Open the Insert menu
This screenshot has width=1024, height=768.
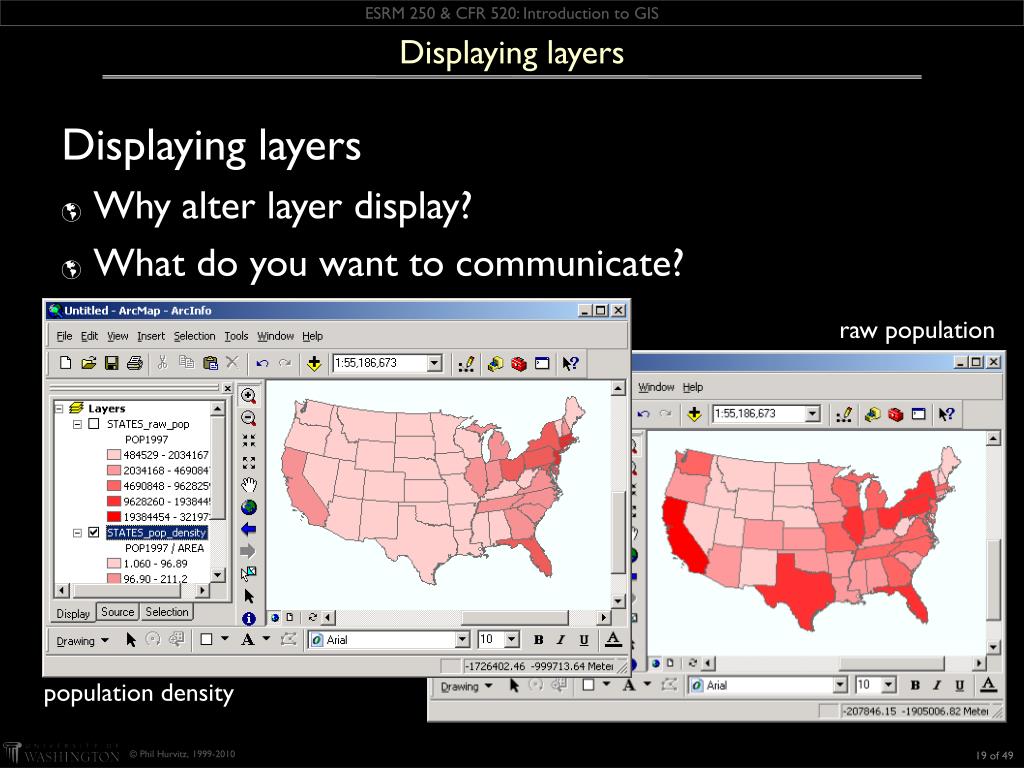151,336
